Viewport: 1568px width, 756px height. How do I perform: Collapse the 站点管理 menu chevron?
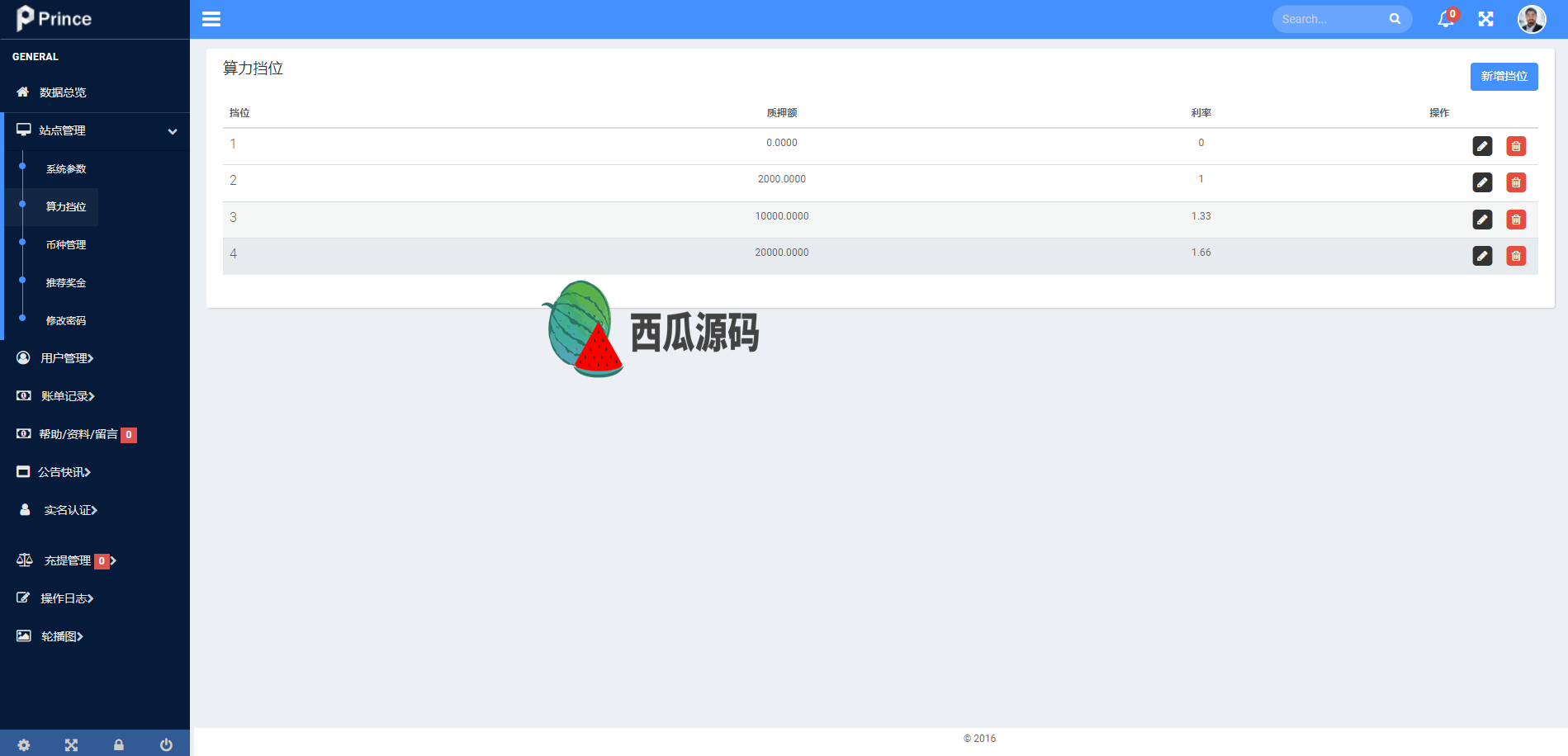point(173,131)
